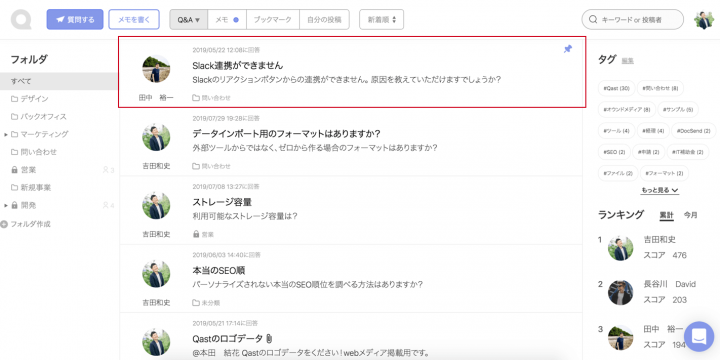Select the #ファイル (2) tag
The image size is (720, 360).
point(618,173)
